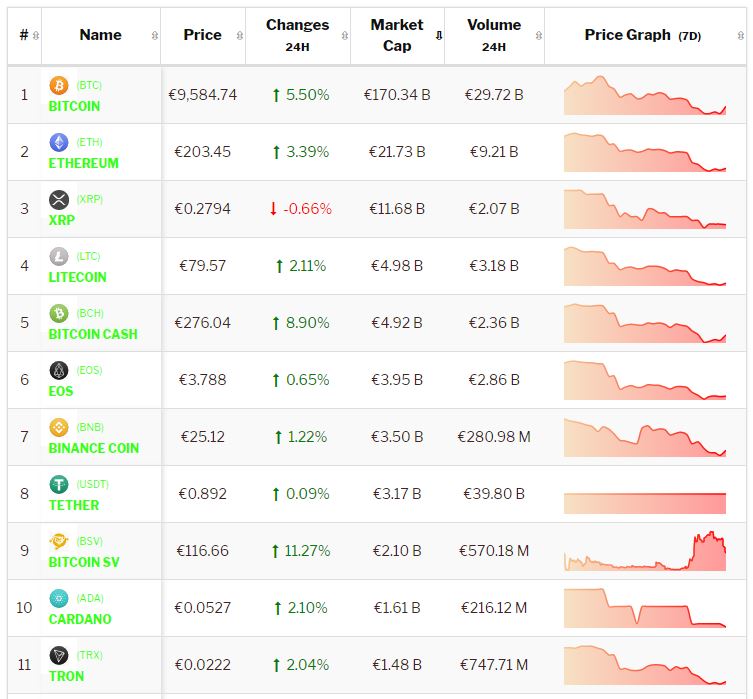Click the Changes 24H column header
The width and height of the screenshot is (753, 699).
point(297,35)
